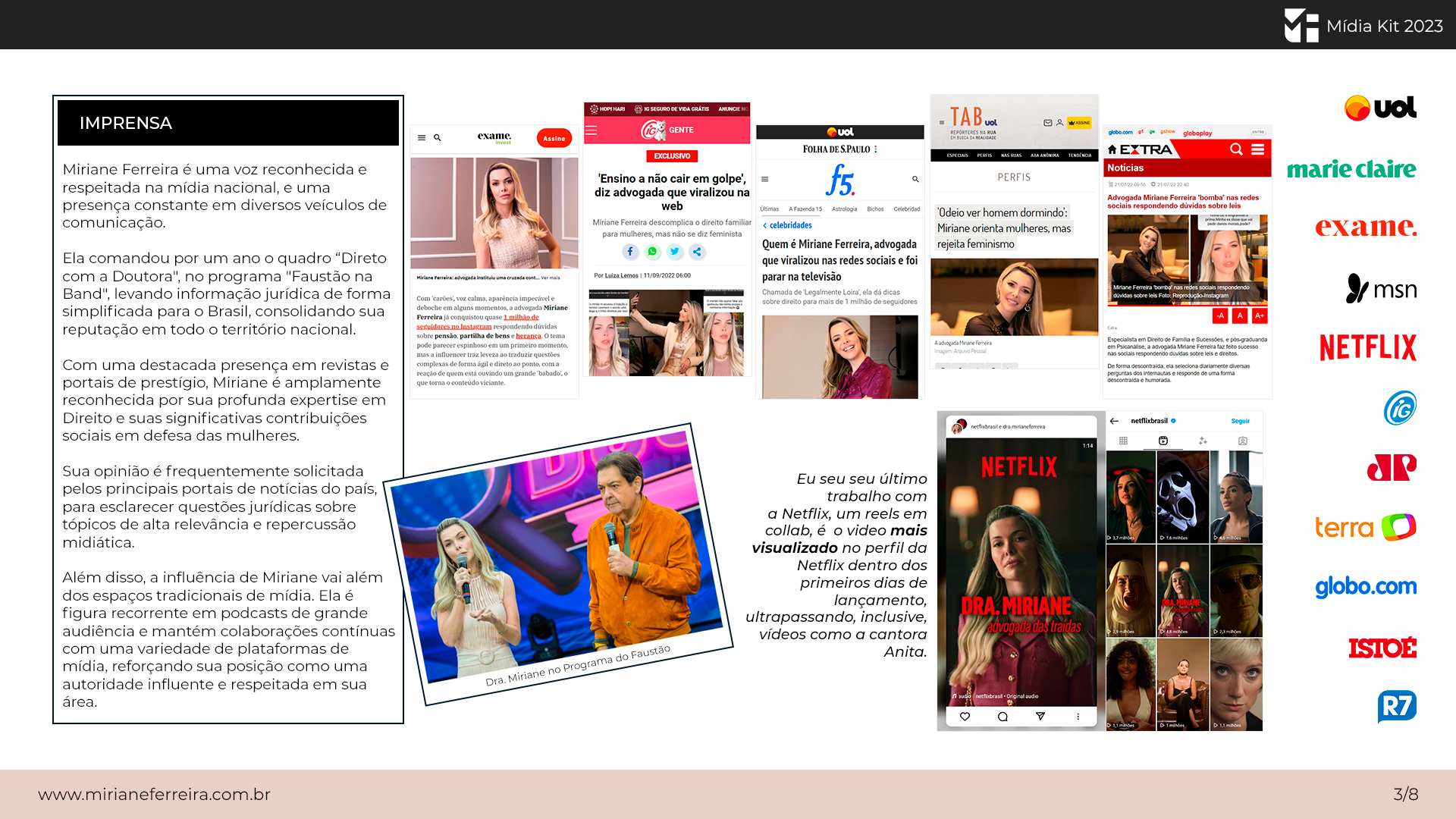Click the large UOL logo in the outlet list

(1380, 108)
